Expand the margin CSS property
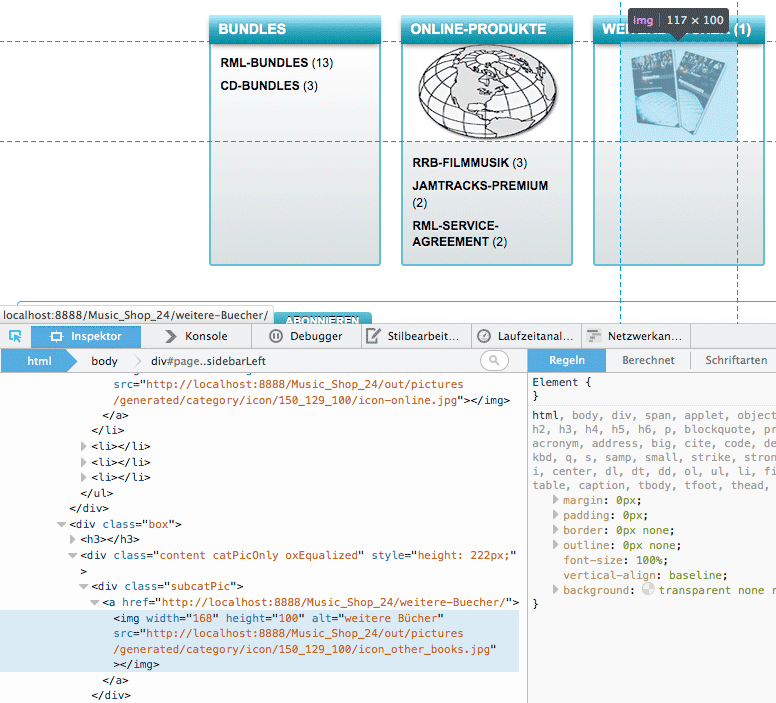 point(556,499)
